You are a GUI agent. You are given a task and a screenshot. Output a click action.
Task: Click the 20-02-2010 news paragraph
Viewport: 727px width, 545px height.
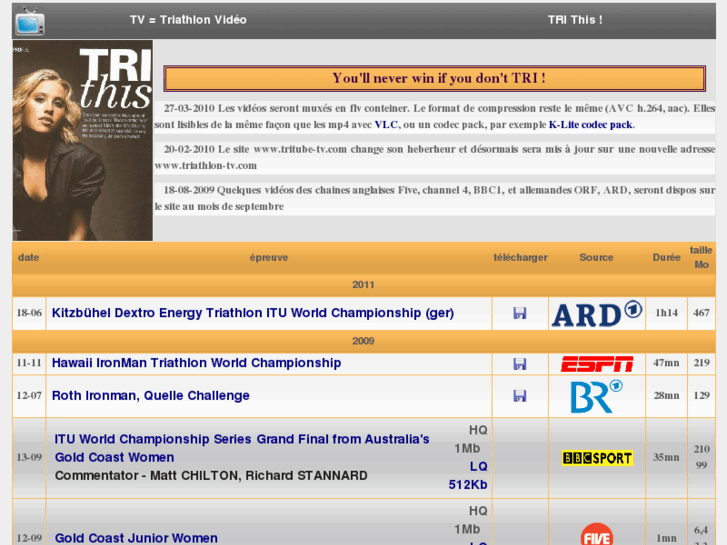[x=434, y=157]
